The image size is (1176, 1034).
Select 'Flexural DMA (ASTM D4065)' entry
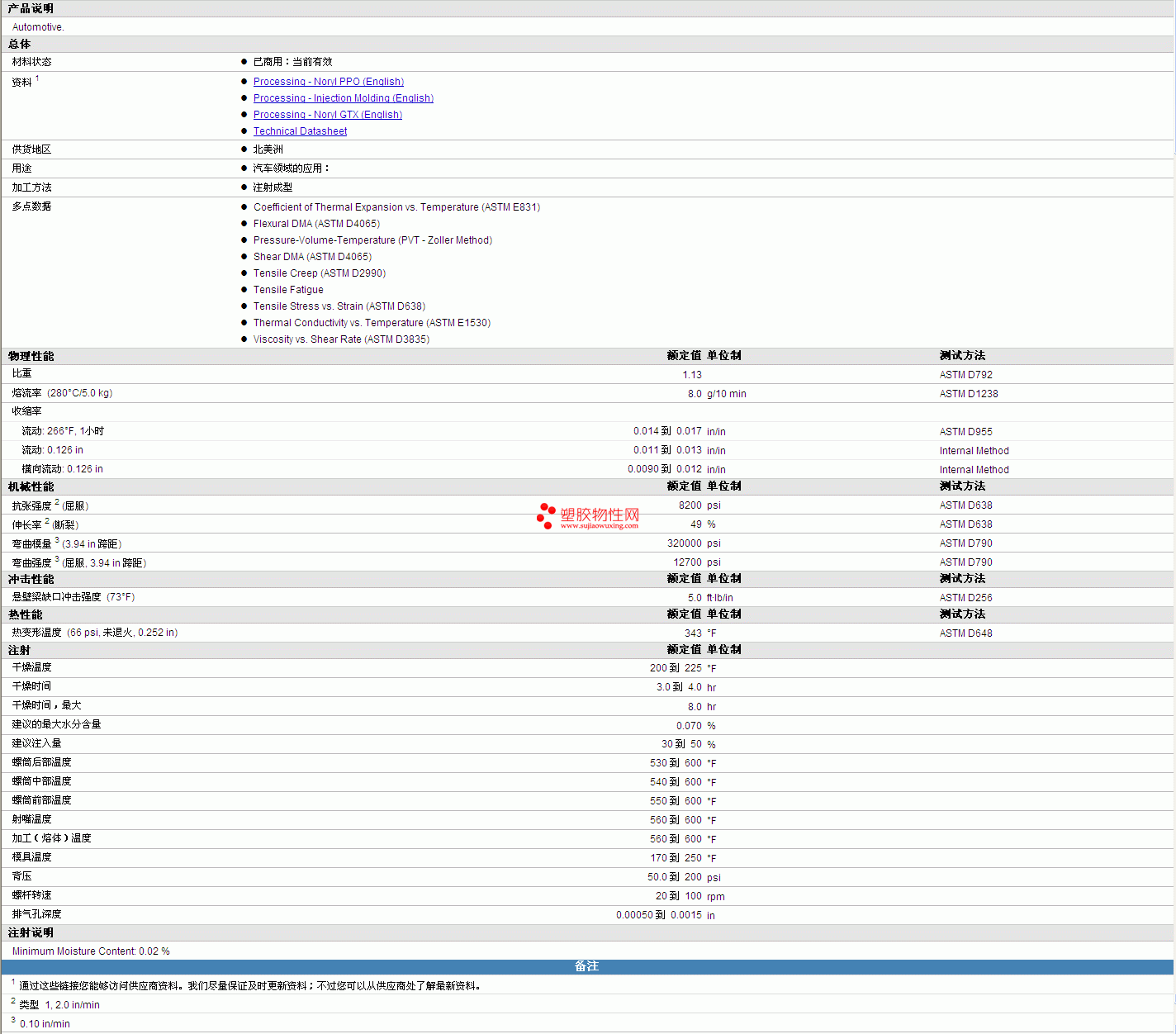coord(316,224)
